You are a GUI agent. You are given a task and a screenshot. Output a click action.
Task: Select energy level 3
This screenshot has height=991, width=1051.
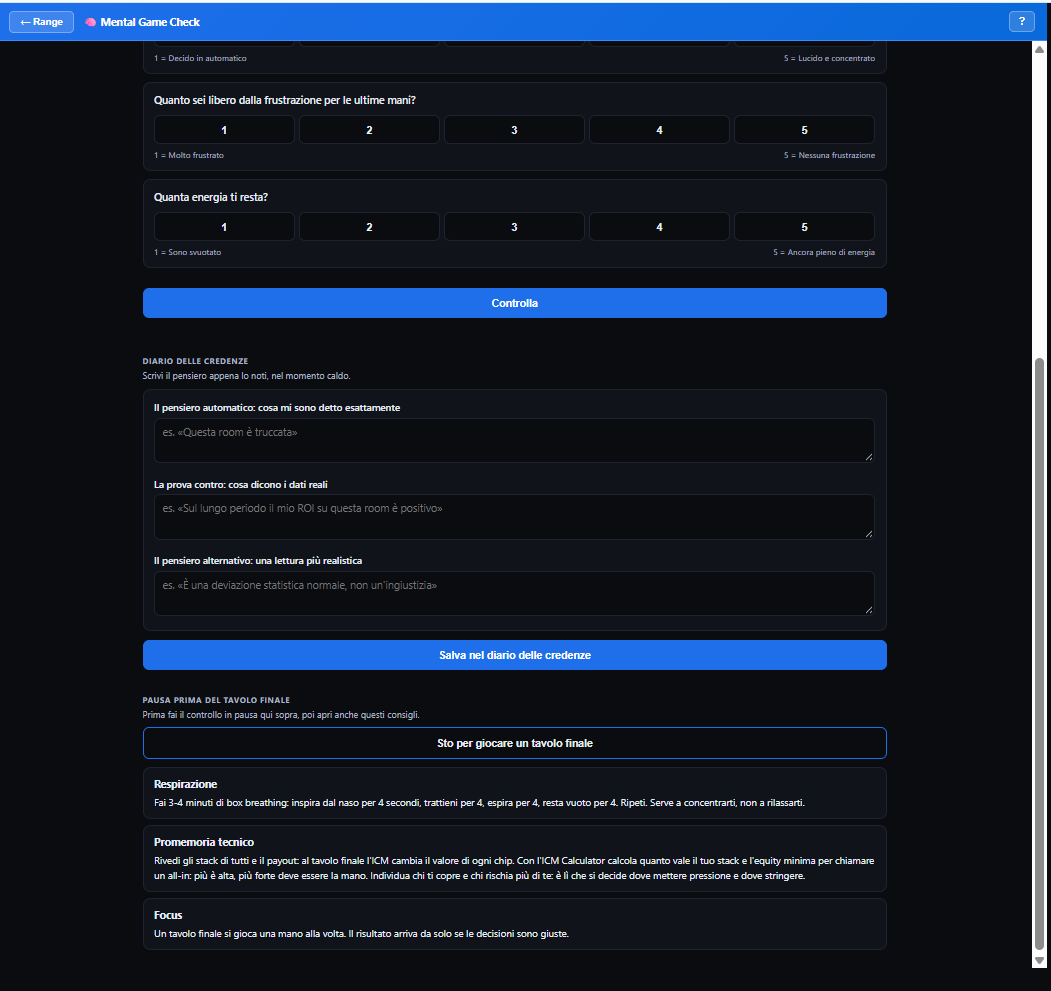(514, 227)
